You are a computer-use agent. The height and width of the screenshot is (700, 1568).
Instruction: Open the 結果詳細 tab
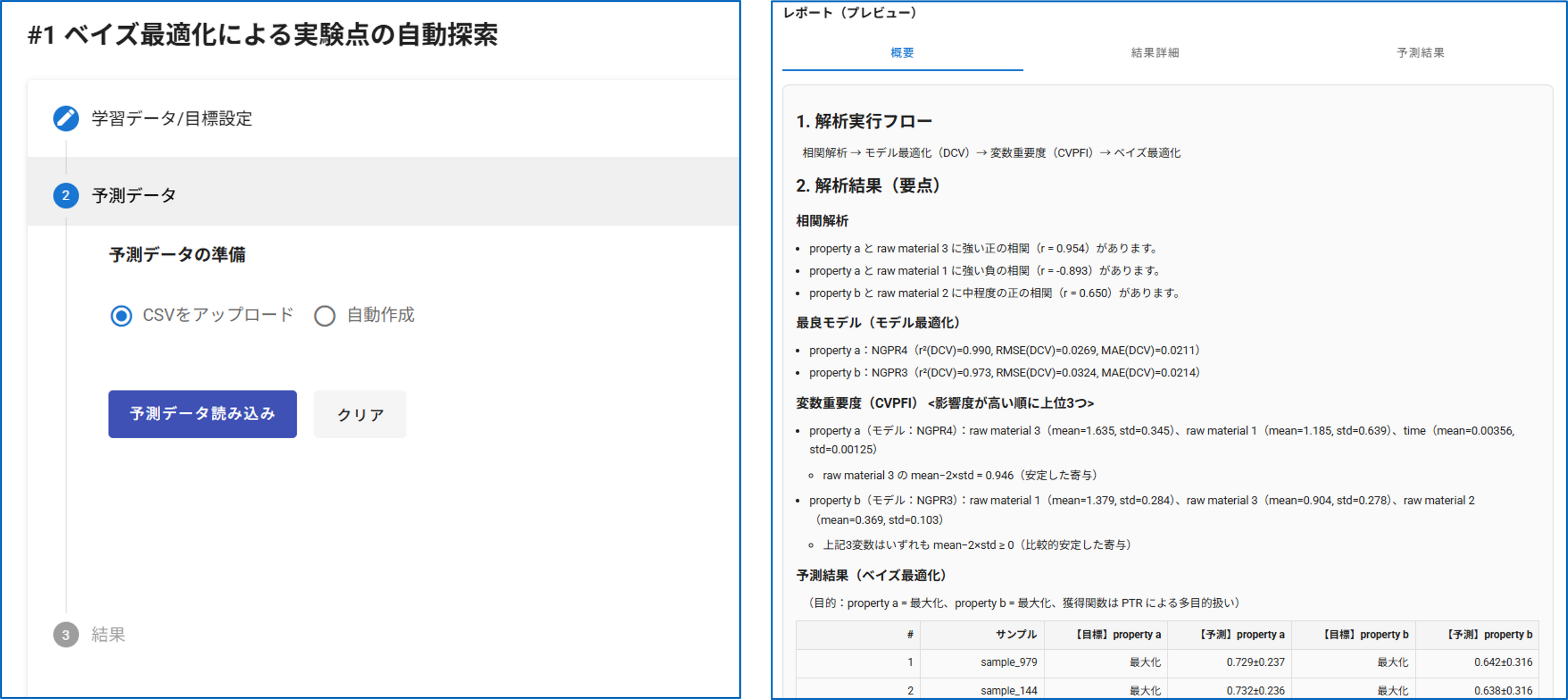[1155, 53]
